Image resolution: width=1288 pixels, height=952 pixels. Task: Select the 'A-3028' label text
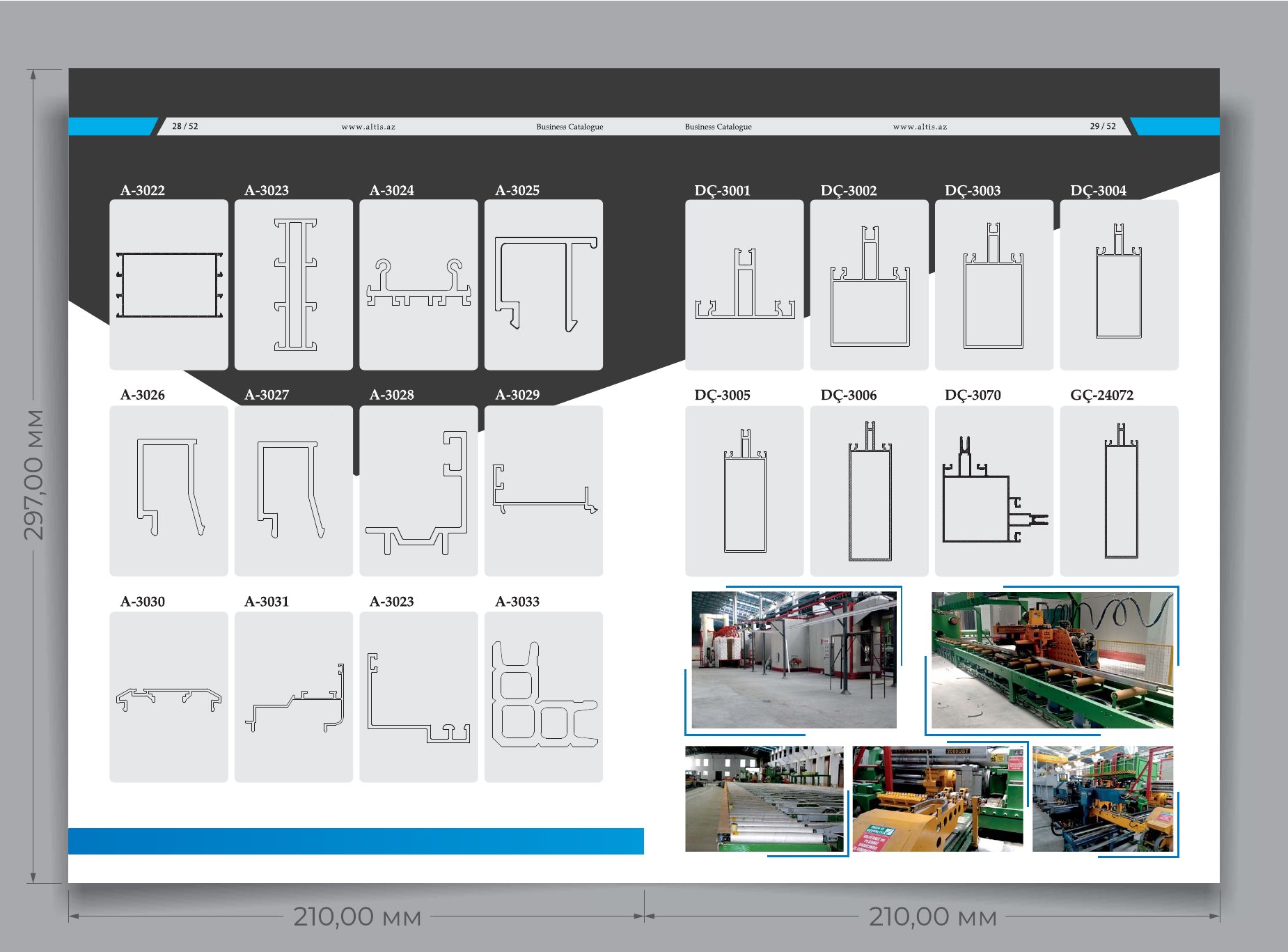[x=392, y=395]
